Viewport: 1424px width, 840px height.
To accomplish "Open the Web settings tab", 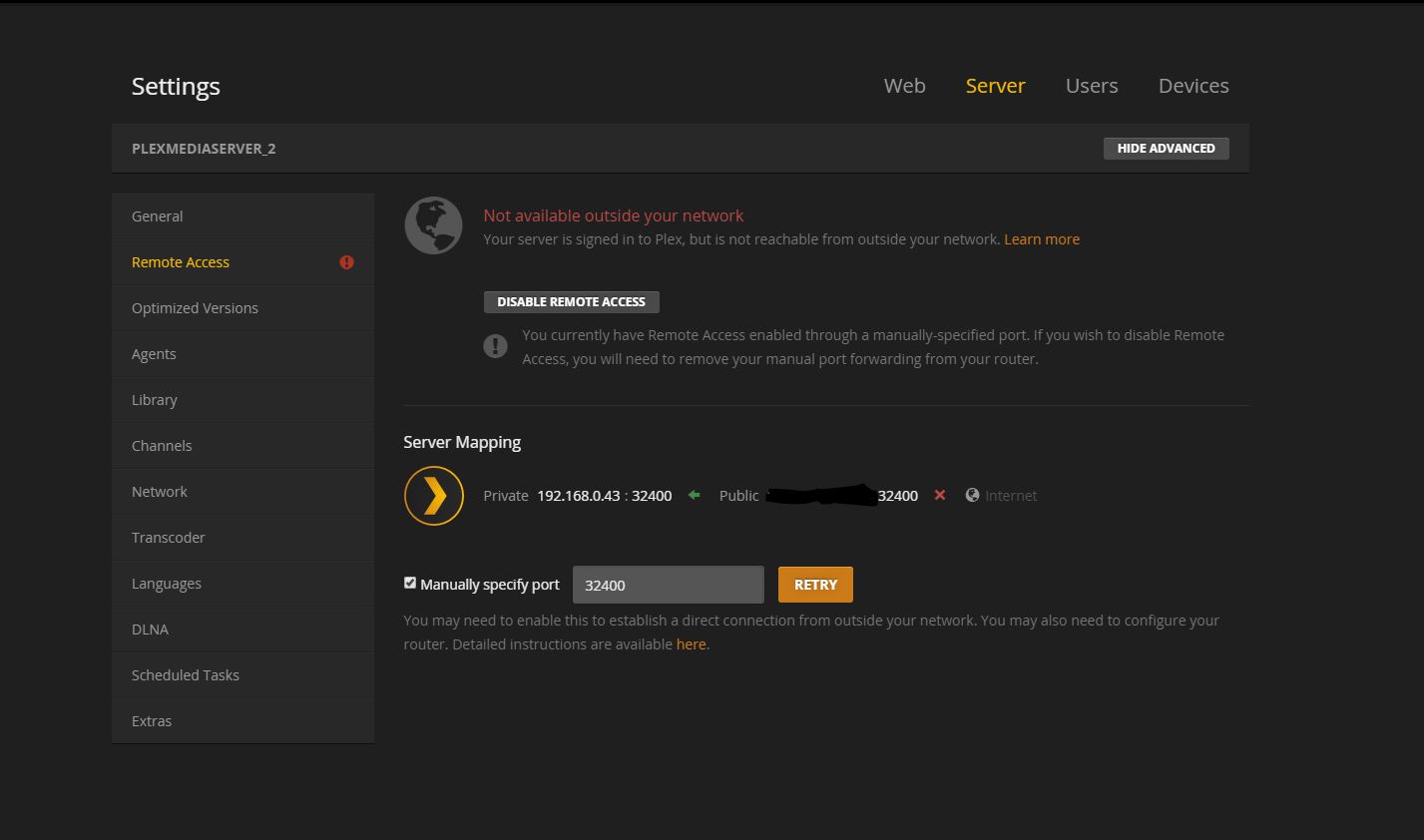I will click(905, 86).
